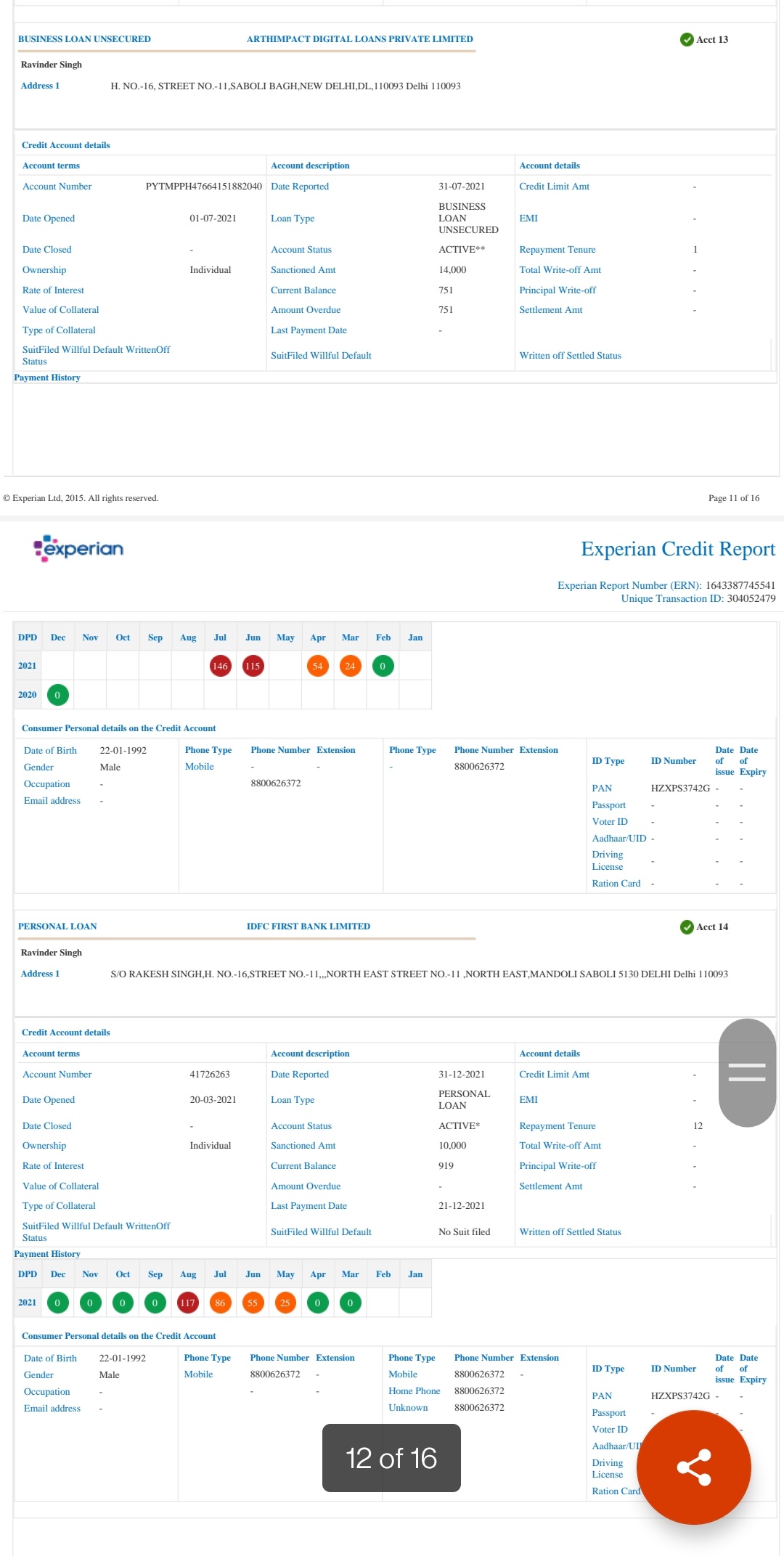This screenshot has height=1556, width=784.
Task: Tap the orange 24 DPD indicator
Action: [x=350, y=666]
